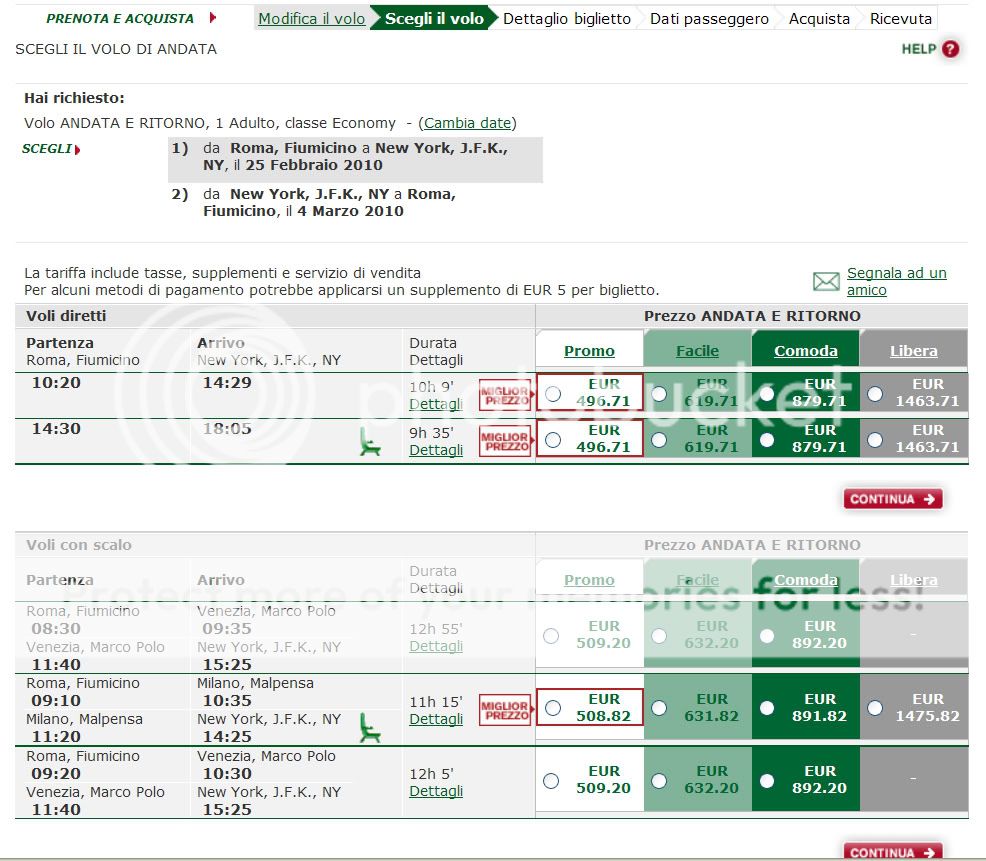Image resolution: width=986 pixels, height=861 pixels.
Task: Open Dettagli for the 10:20 direct flight
Action: [436, 404]
